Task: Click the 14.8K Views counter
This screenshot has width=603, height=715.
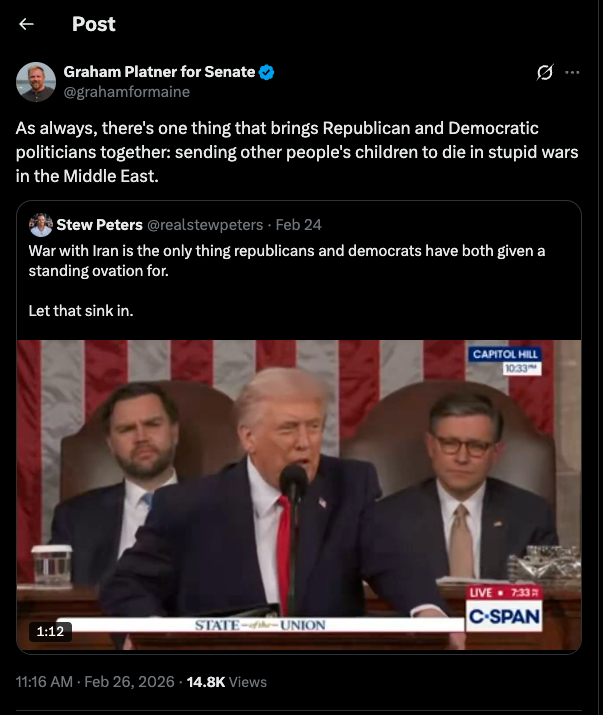Action: (227, 682)
